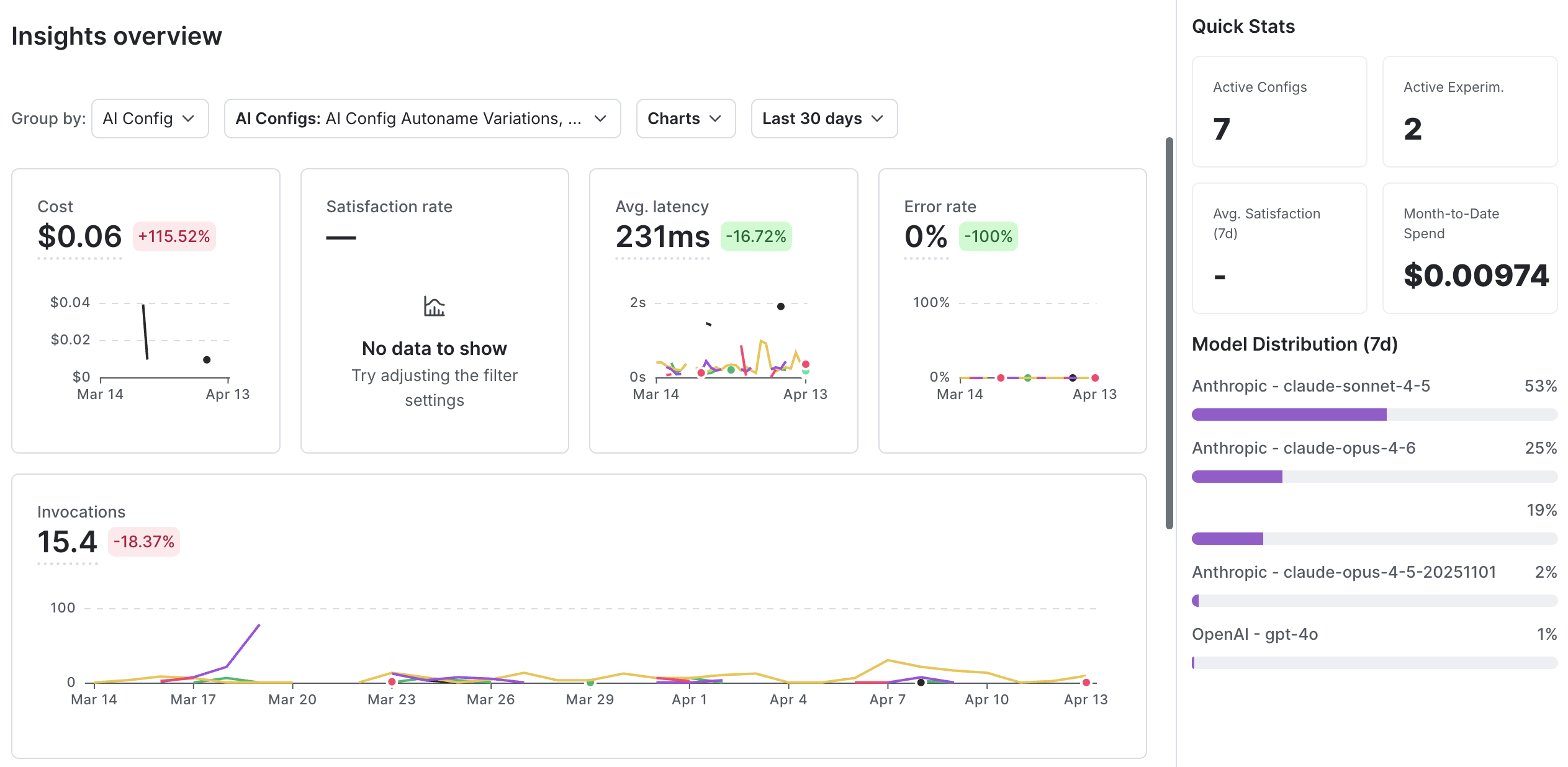The width and height of the screenshot is (1568, 767).
Task: Click the Active Configs stat card
Action: [x=1279, y=112]
